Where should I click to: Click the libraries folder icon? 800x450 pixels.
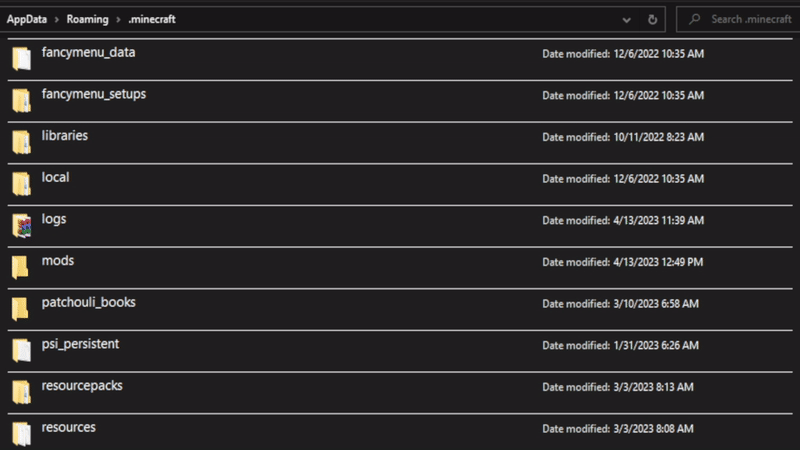click(x=21, y=142)
